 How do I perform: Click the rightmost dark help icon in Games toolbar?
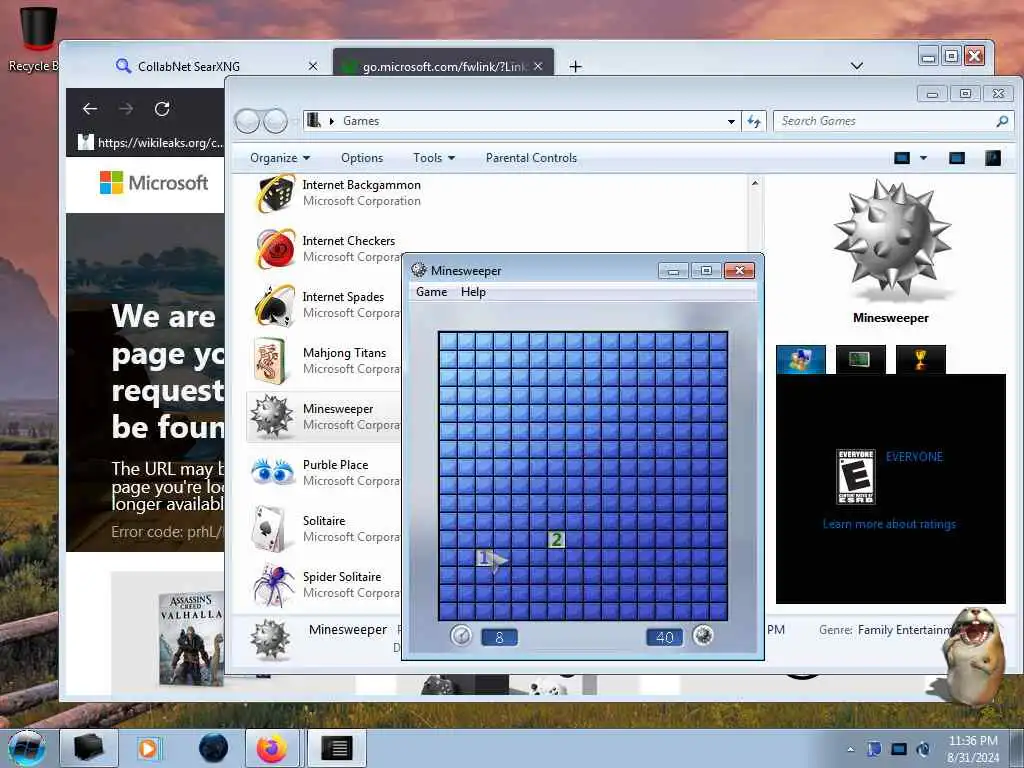pyautogui.click(x=993, y=158)
